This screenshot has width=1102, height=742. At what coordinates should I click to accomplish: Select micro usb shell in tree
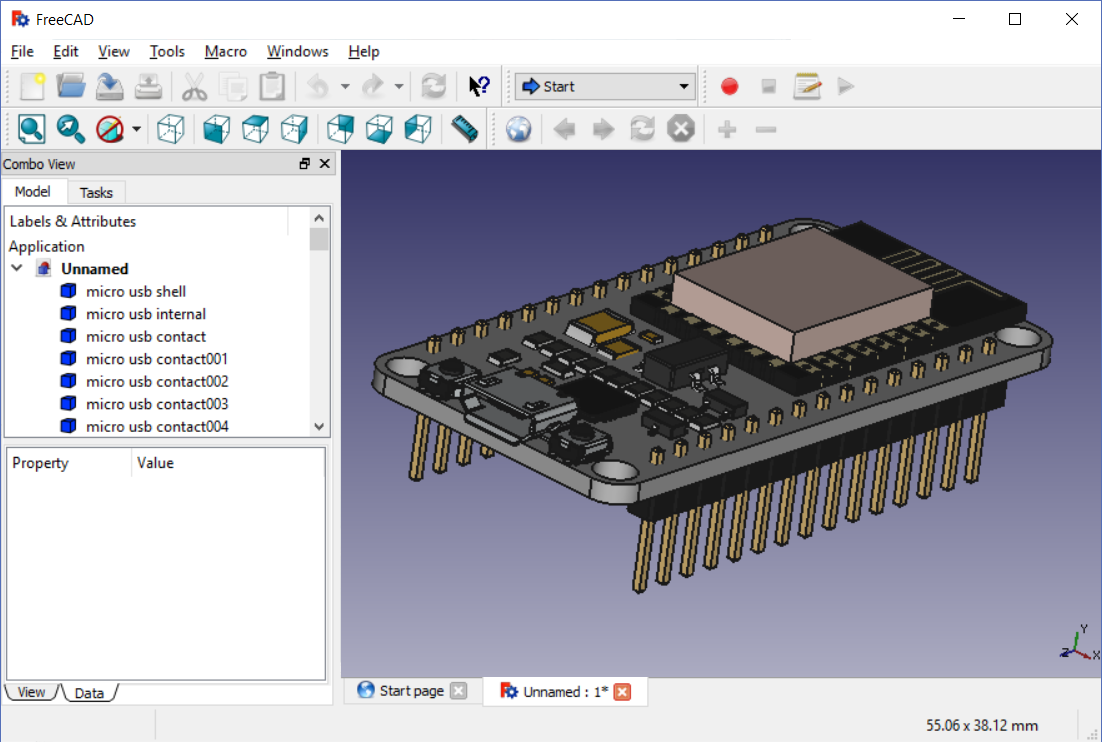coord(136,291)
